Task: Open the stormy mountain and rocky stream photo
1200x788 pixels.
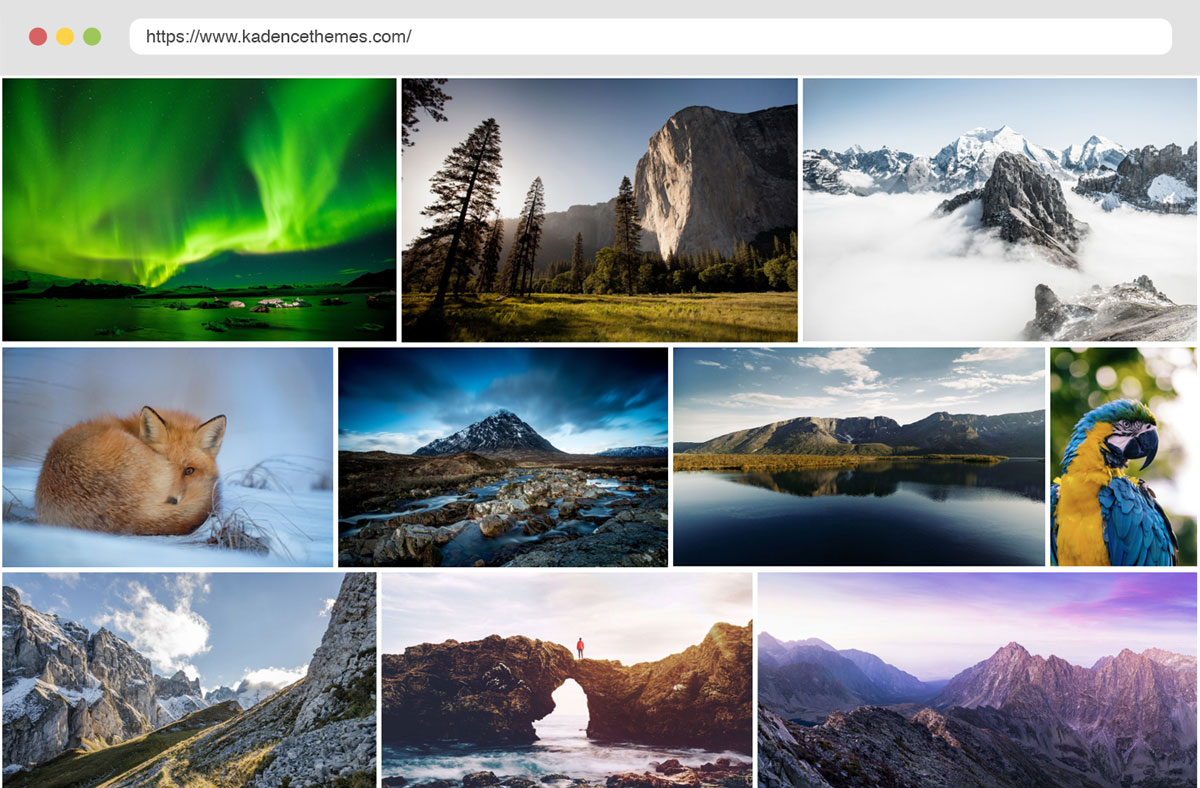Action: (503, 457)
